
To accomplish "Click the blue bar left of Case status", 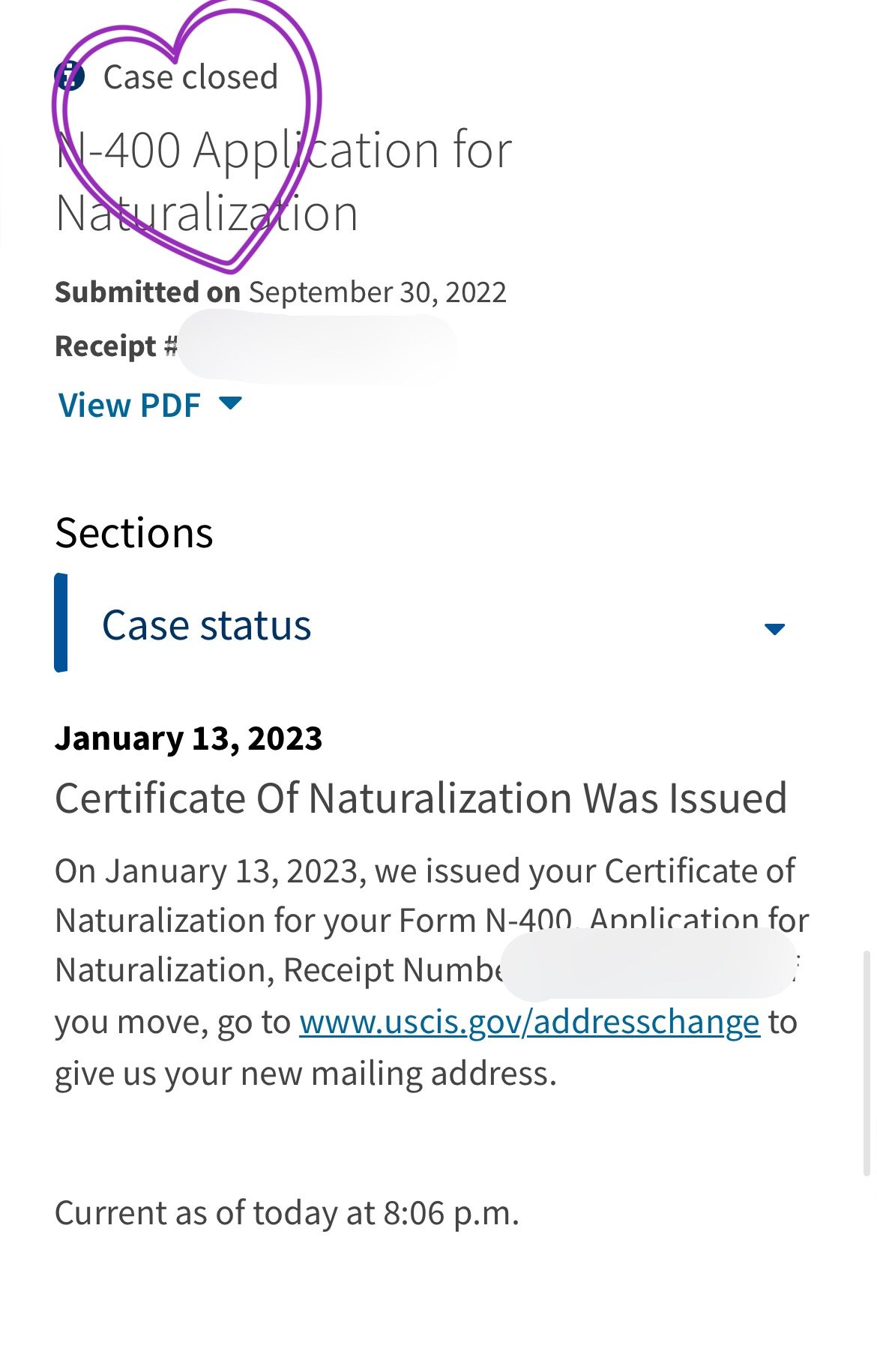I will (61, 622).
